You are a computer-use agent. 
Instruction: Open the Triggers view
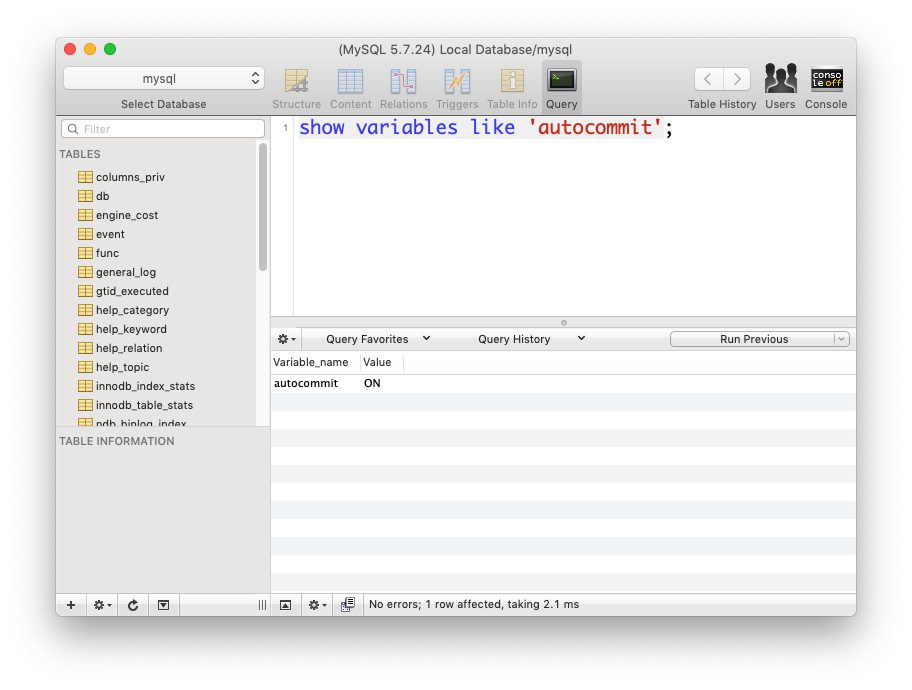[x=457, y=88]
